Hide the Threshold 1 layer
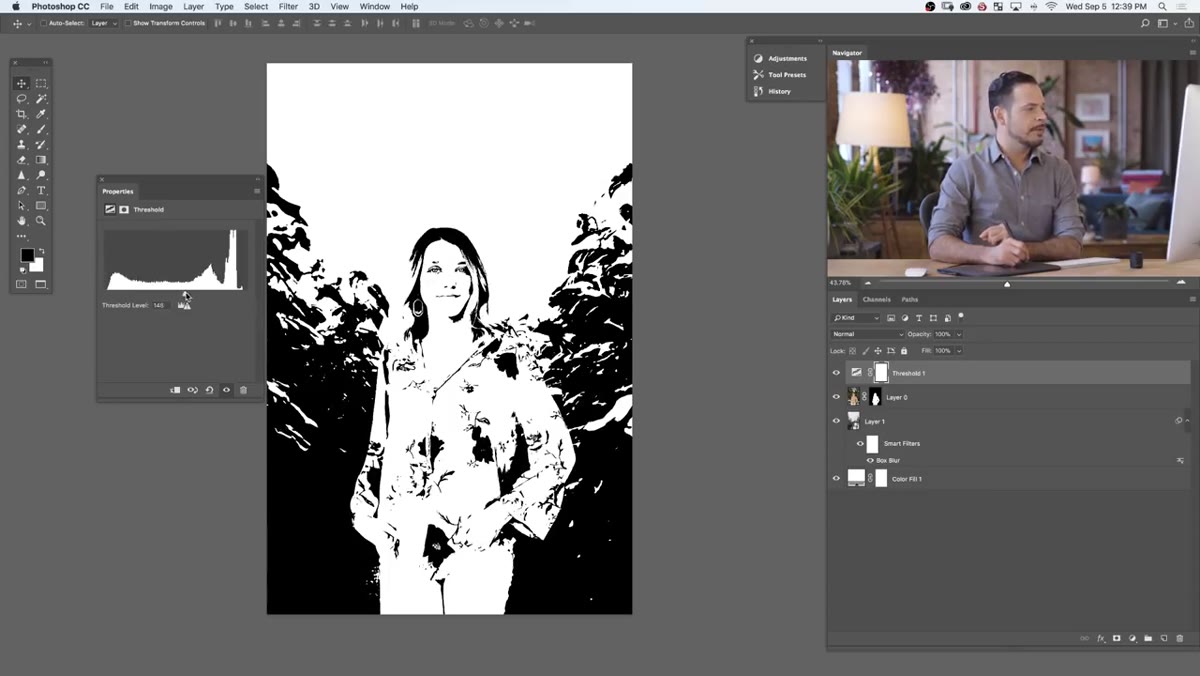Screen dimensions: 1200x676 tap(837, 373)
